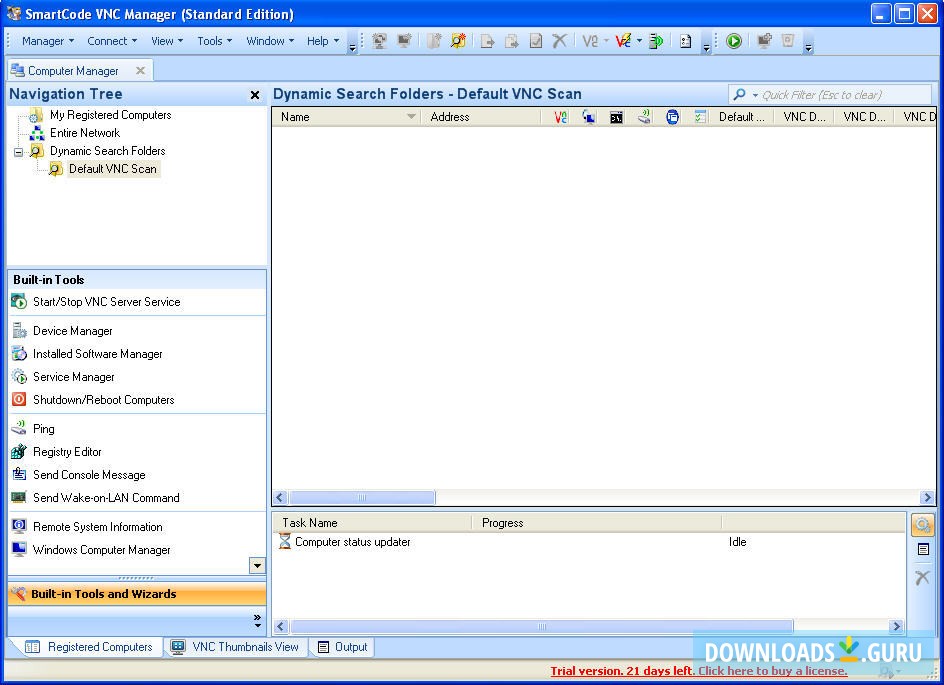
Task: Click the gray X icon beside the task list
Action: tap(922, 578)
